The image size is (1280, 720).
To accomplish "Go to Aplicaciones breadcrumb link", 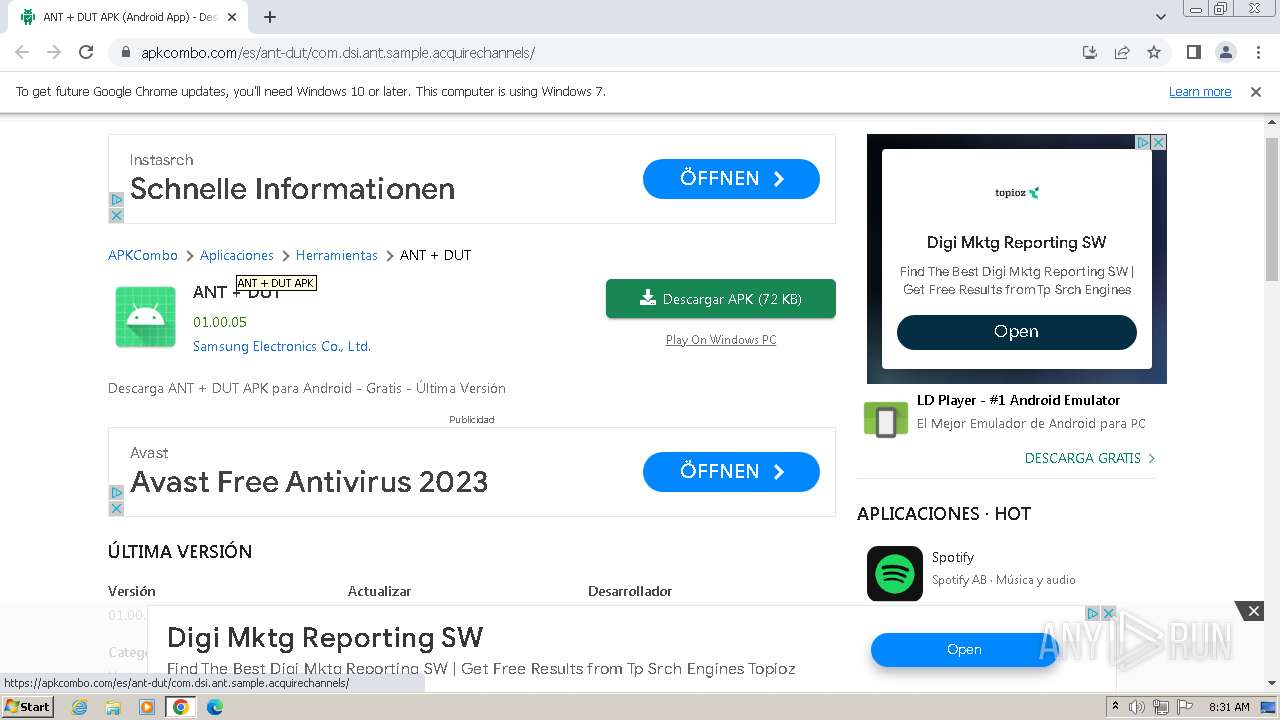I will 237,256.
